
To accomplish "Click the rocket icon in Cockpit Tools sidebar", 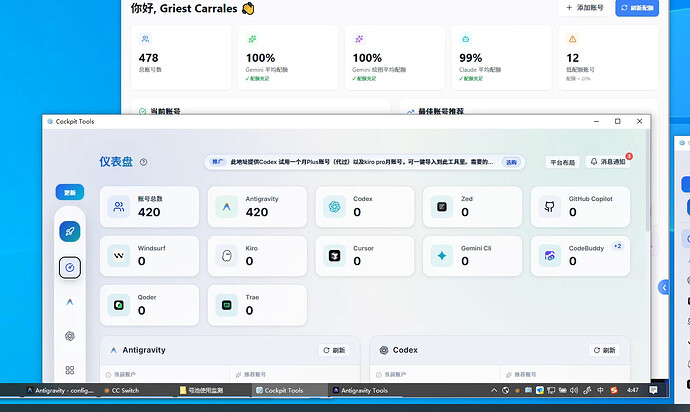I will click(x=70, y=232).
